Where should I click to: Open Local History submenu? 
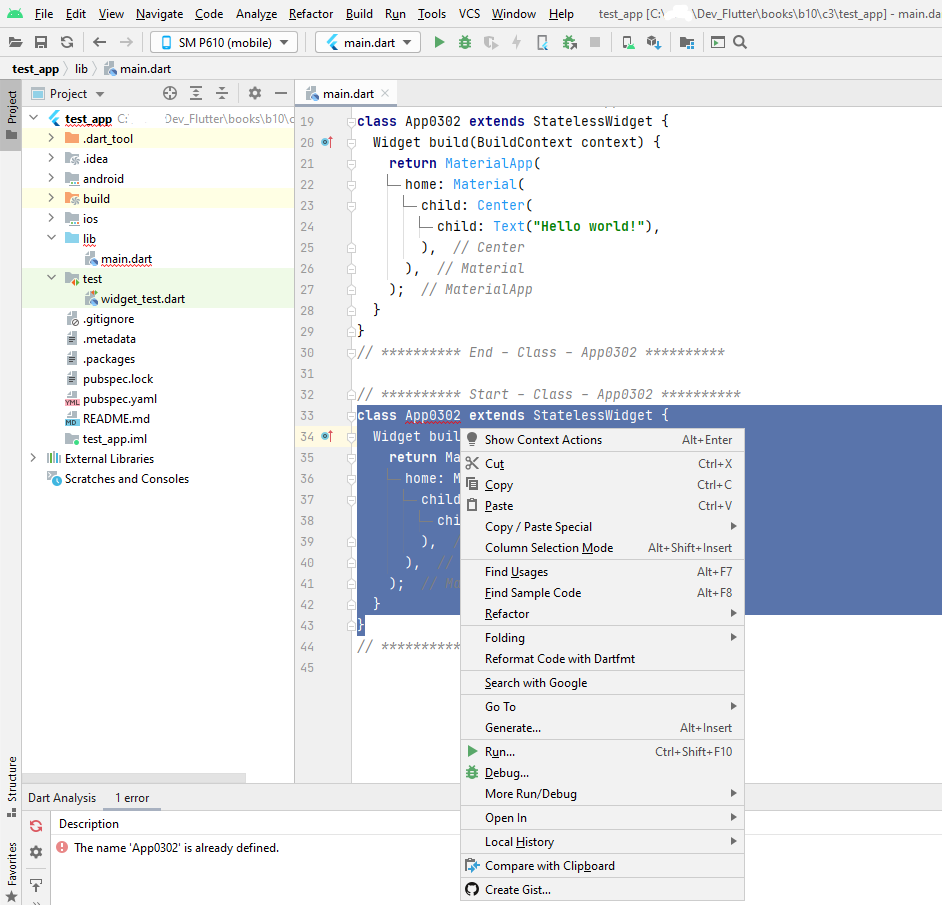pyautogui.click(x=602, y=841)
